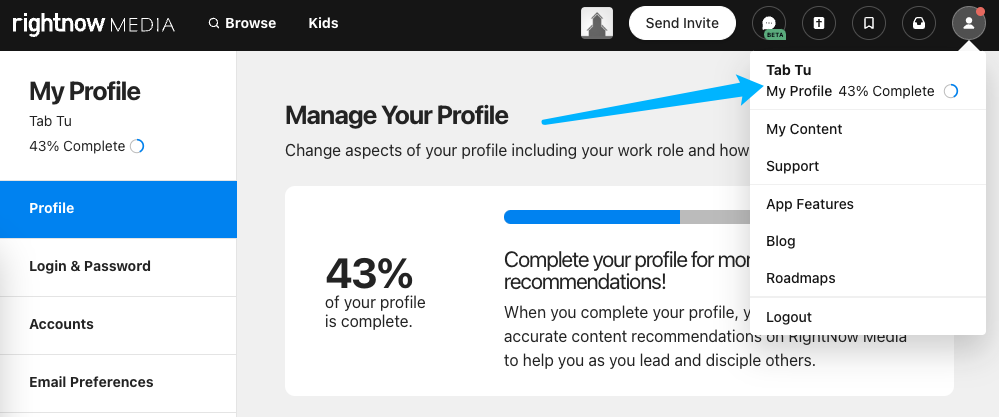The height and width of the screenshot is (417, 999).
Task: Click the RightNow Media logo
Action: coord(94,24)
